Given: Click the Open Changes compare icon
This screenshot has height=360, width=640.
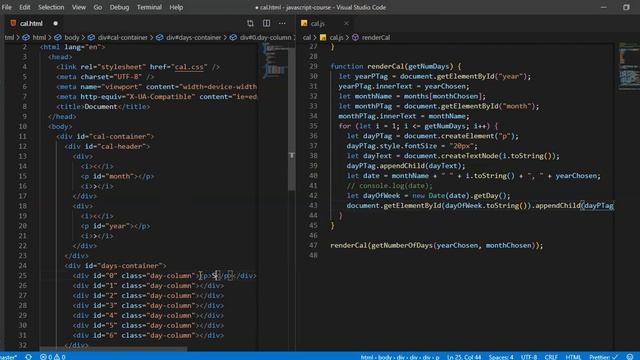Looking at the screenshot, I should click(x=250, y=24).
